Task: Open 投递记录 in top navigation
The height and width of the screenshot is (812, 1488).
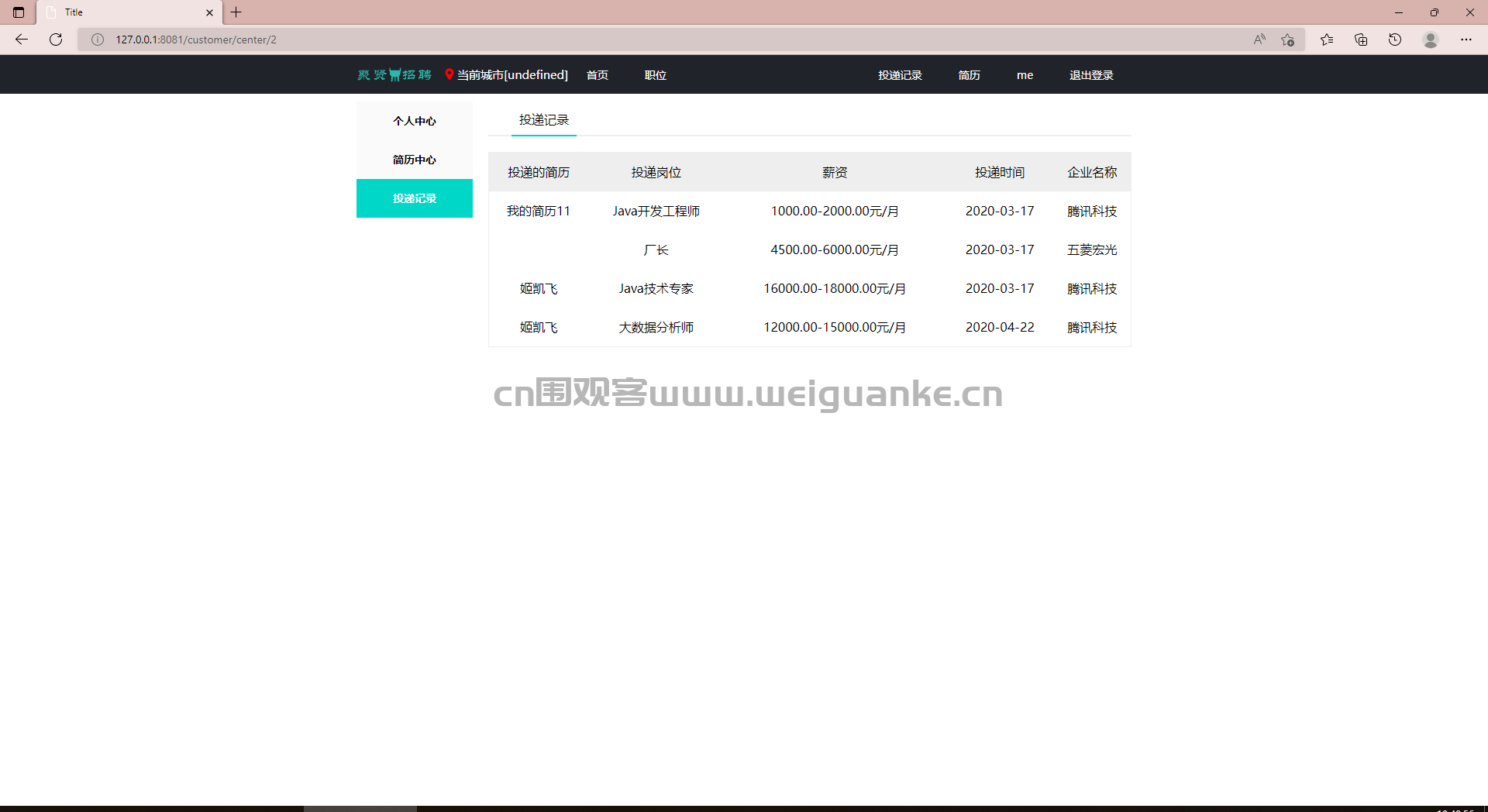Action: point(900,75)
